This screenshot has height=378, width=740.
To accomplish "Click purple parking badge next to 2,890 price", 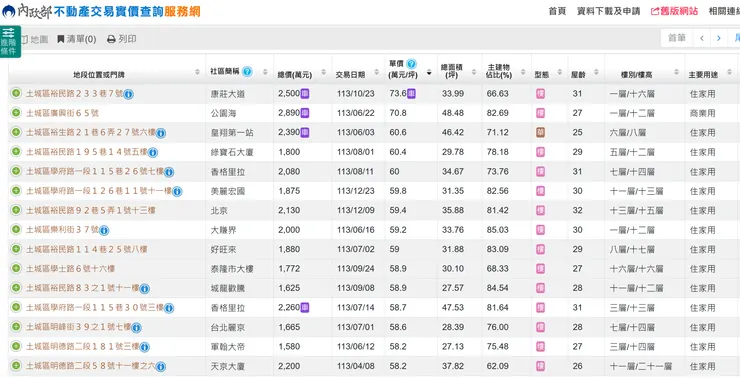I will pyautogui.click(x=305, y=113).
